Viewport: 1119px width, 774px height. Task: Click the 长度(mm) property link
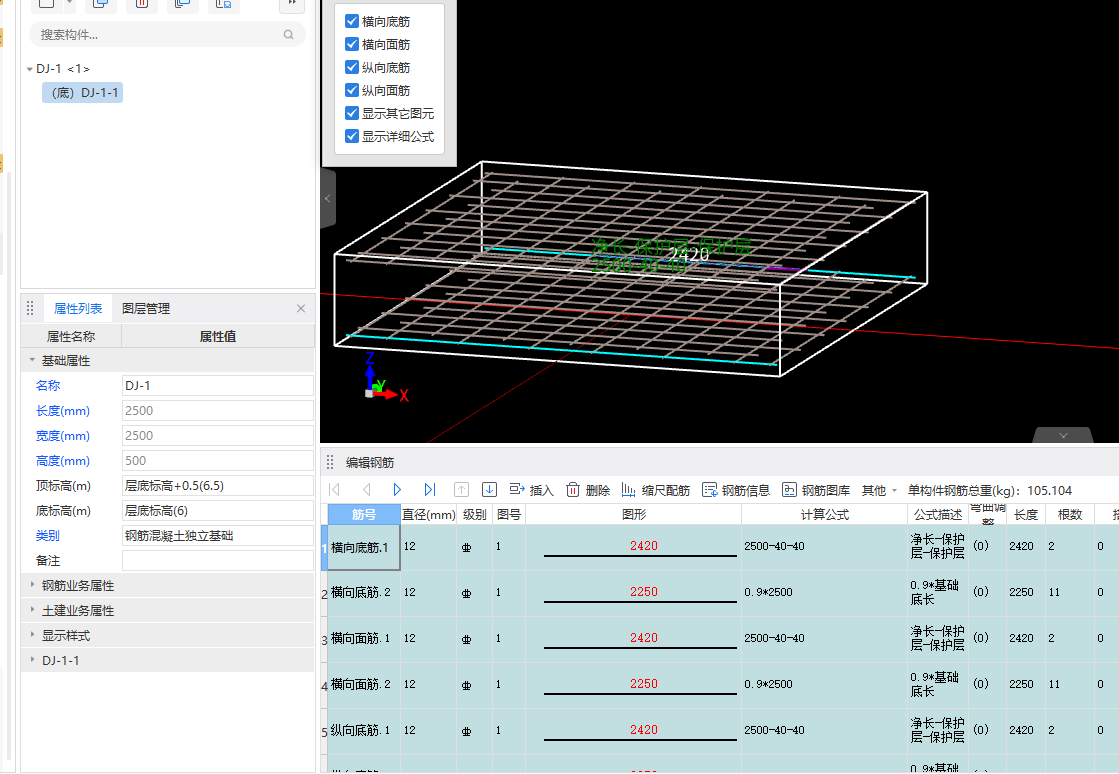pos(63,411)
